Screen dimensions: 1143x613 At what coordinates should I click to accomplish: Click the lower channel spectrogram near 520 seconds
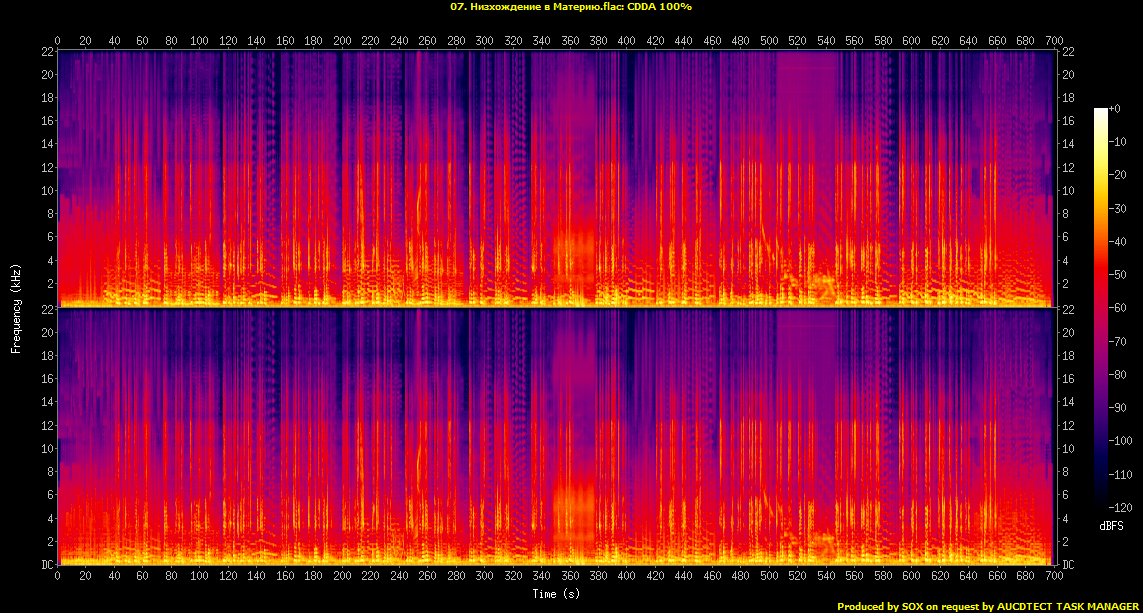click(797, 440)
